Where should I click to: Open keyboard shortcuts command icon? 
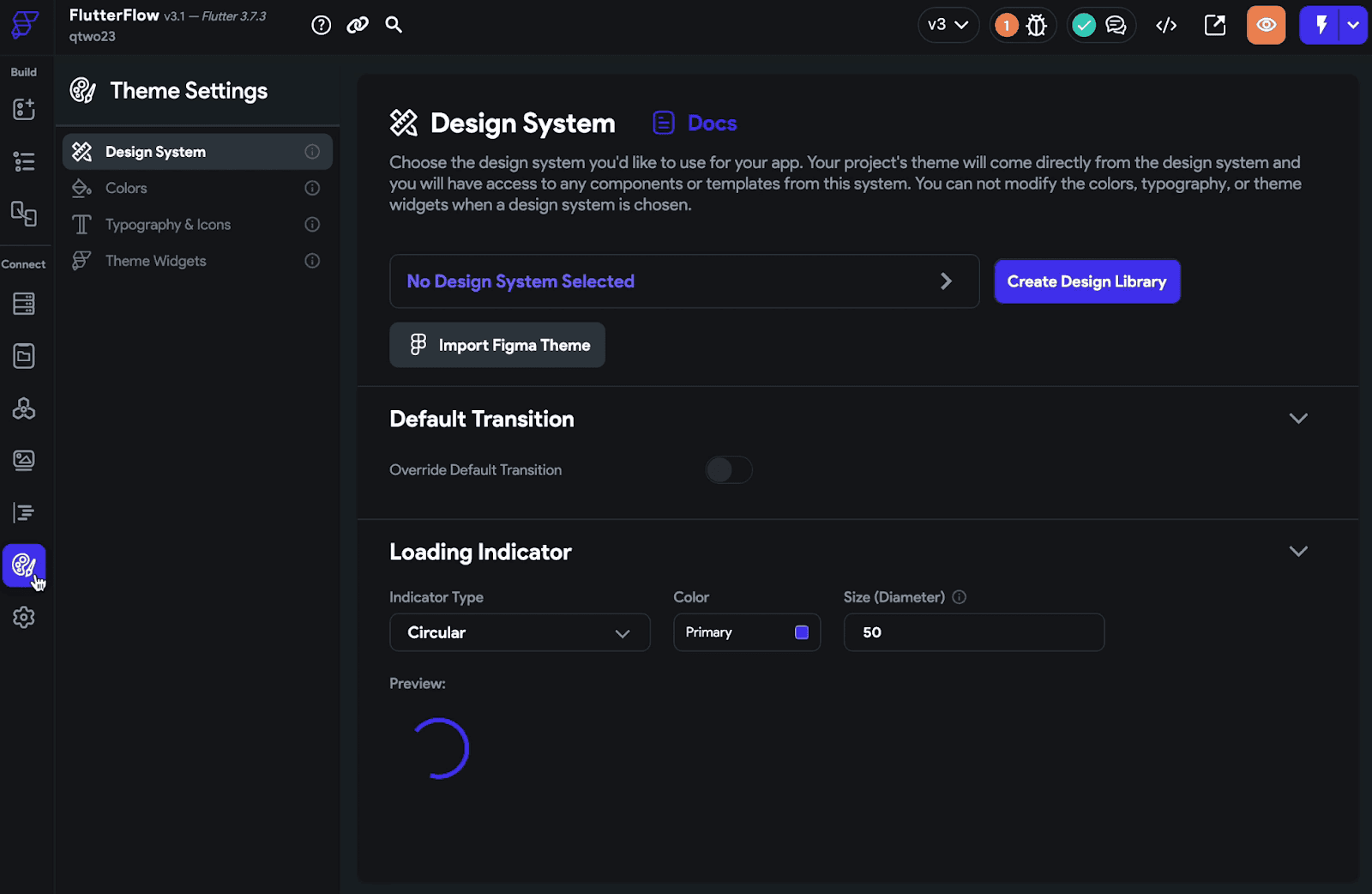click(x=358, y=25)
